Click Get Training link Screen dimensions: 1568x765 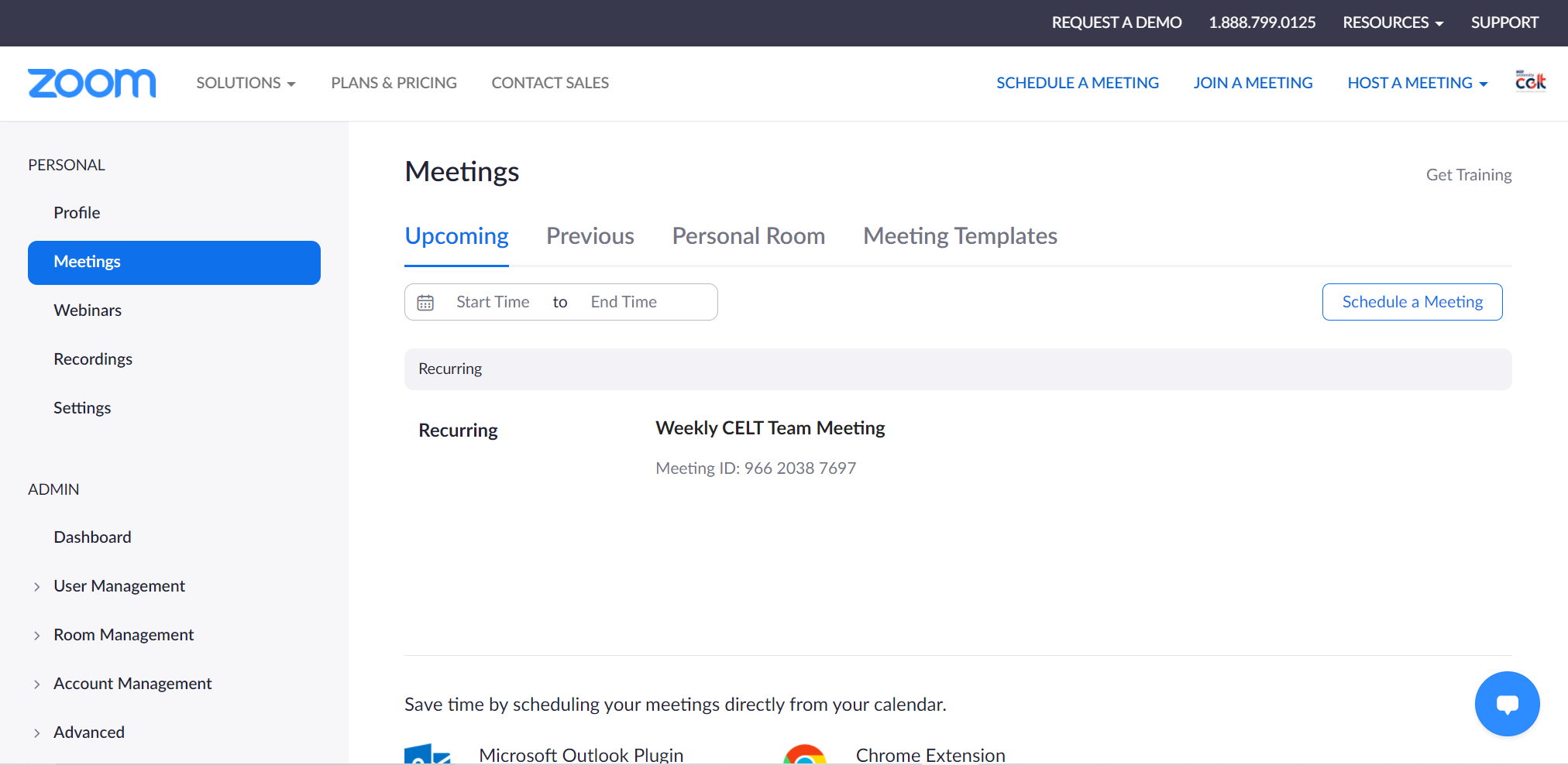click(1469, 175)
